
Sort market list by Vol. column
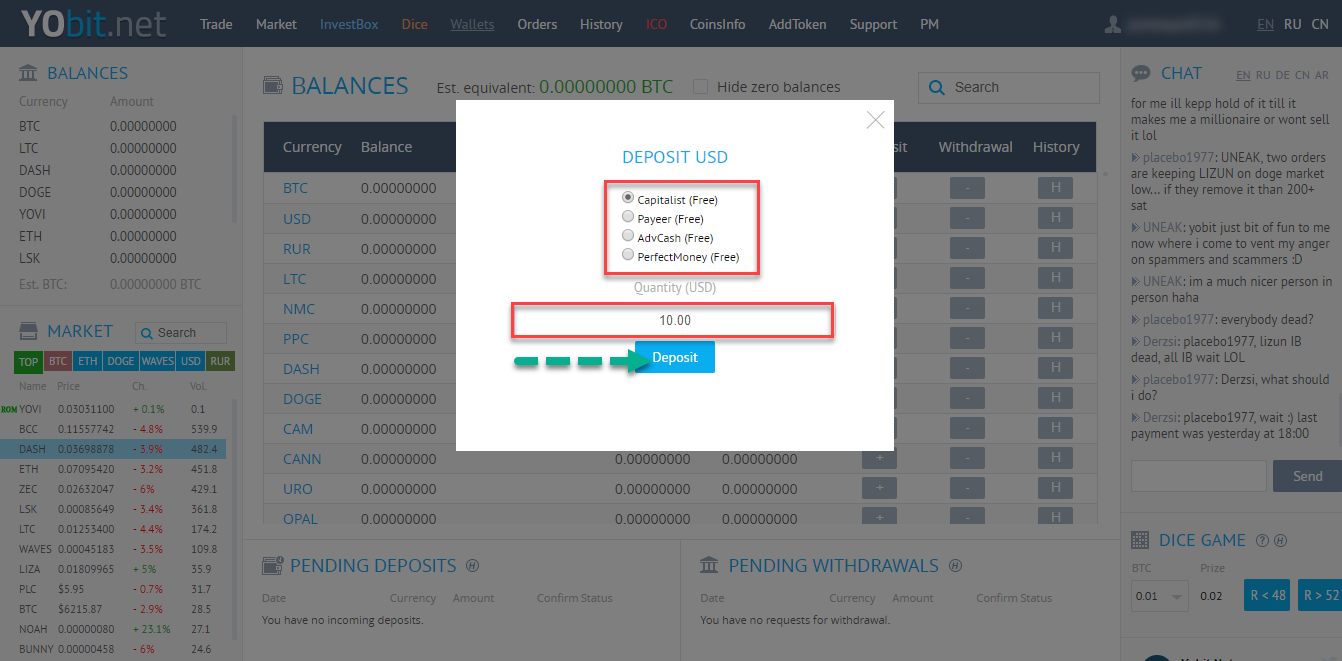coord(198,386)
